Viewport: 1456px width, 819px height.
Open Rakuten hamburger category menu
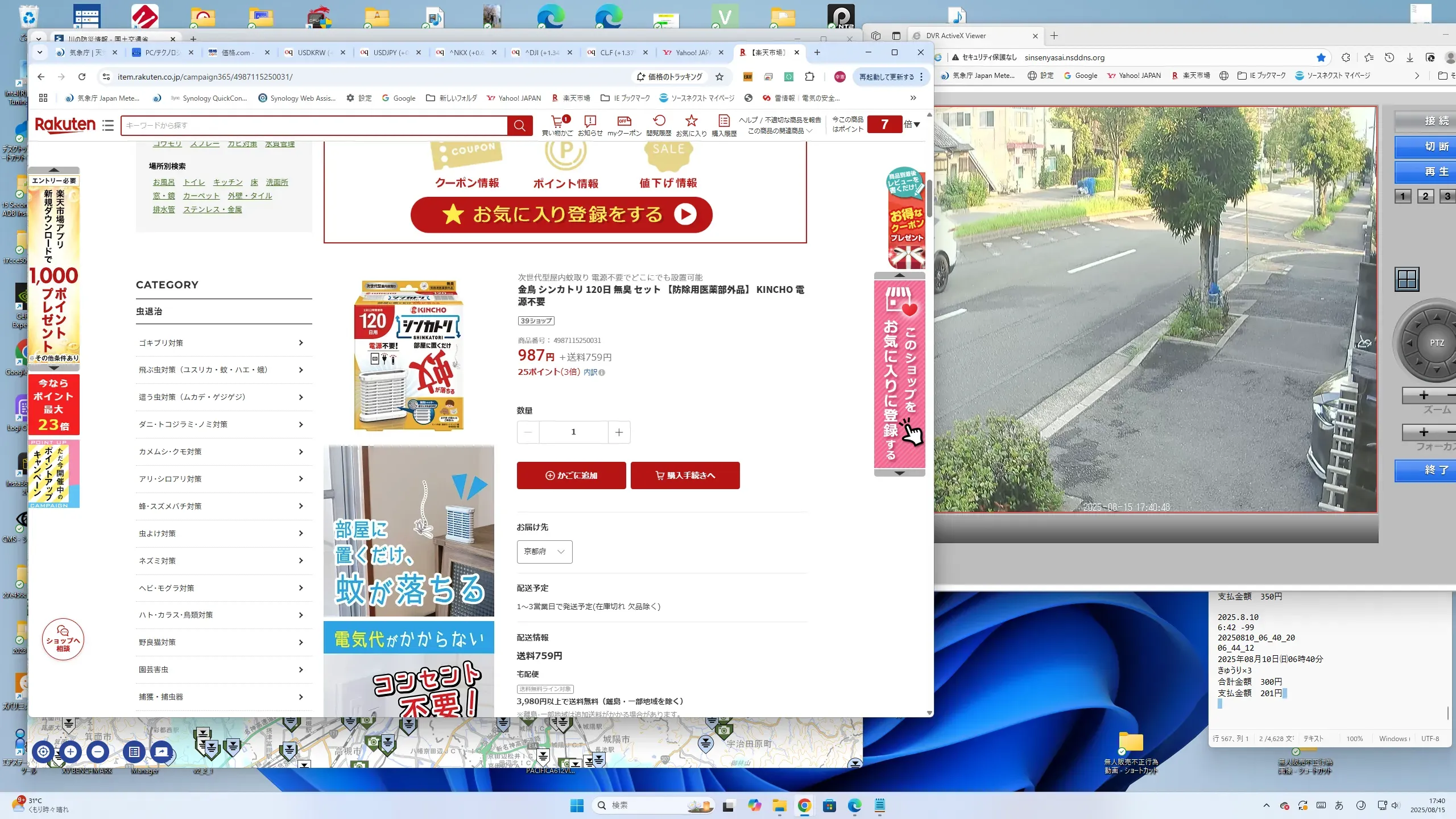pos(108,125)
